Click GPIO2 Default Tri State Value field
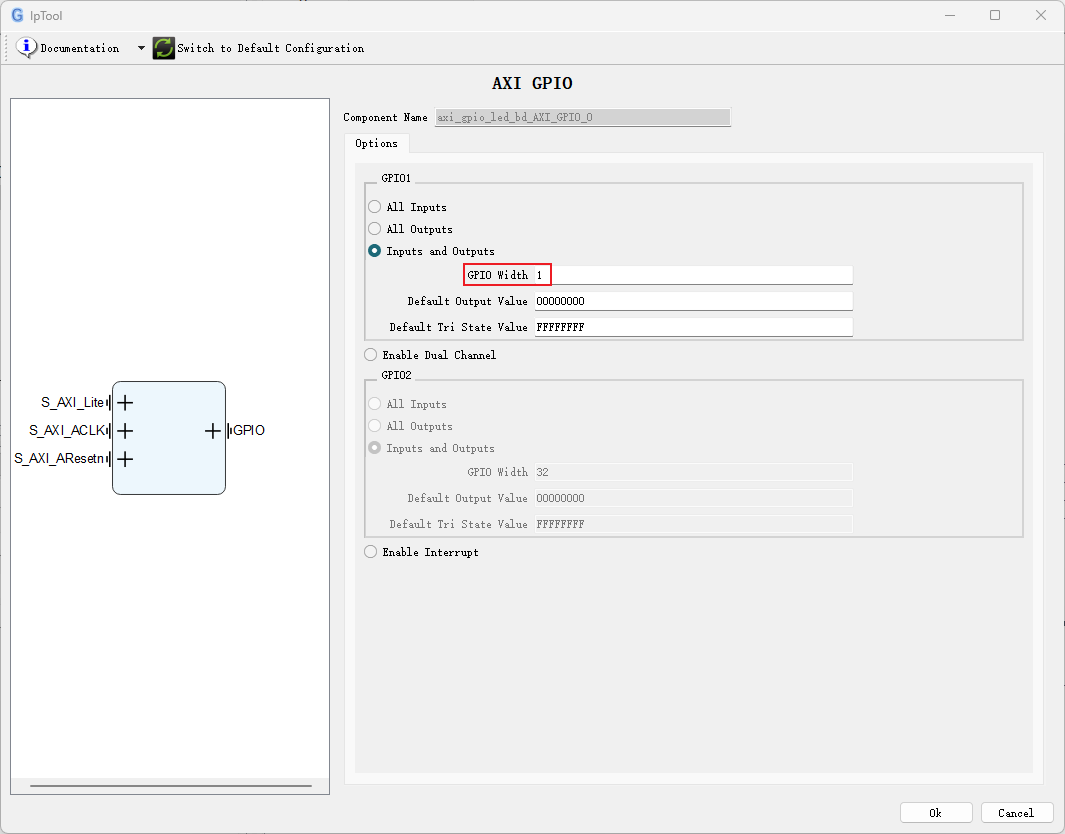 pyautogui.click(x=693, y=524)
